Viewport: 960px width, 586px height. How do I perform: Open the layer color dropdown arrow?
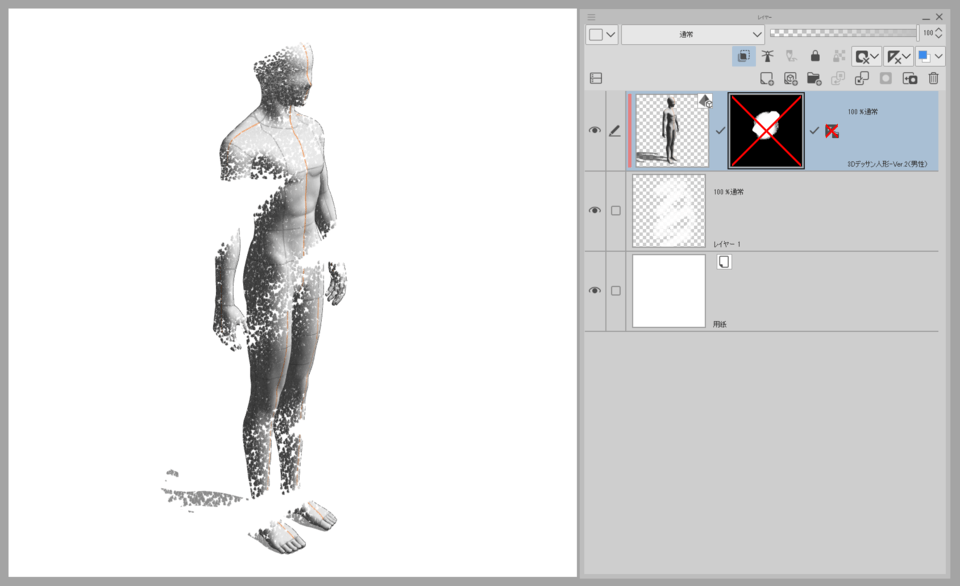coord(938,57)
